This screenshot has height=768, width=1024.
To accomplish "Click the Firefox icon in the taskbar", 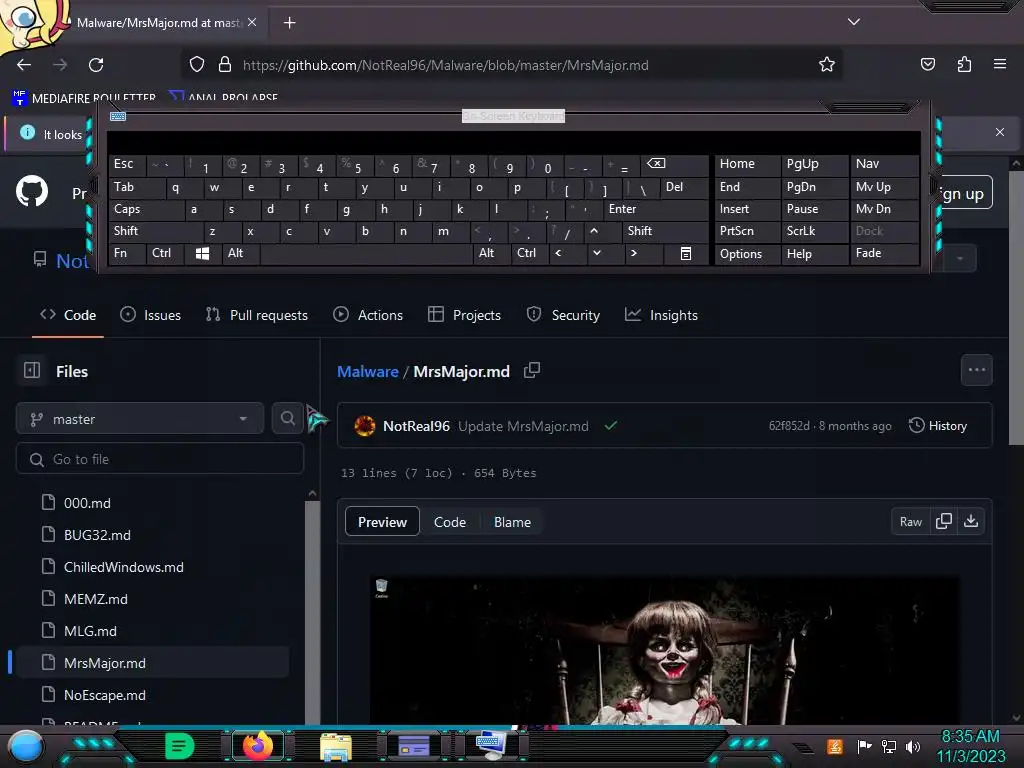I will [258, 745].
